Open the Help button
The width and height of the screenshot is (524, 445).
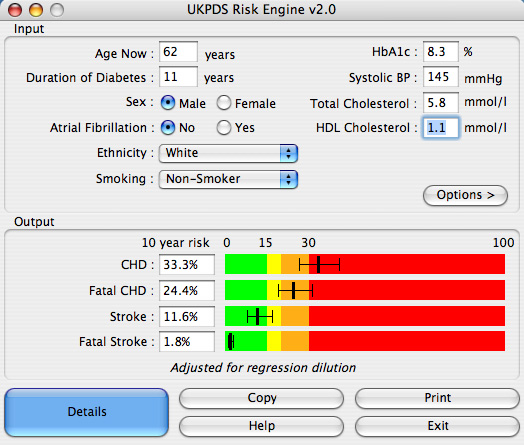[x=261, y=426]
